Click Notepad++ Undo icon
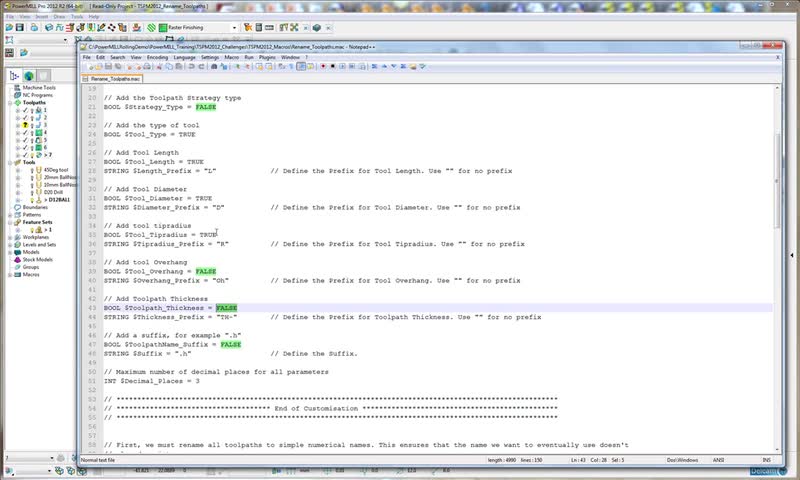Screen dimensions: 800x480 point(191,66)
